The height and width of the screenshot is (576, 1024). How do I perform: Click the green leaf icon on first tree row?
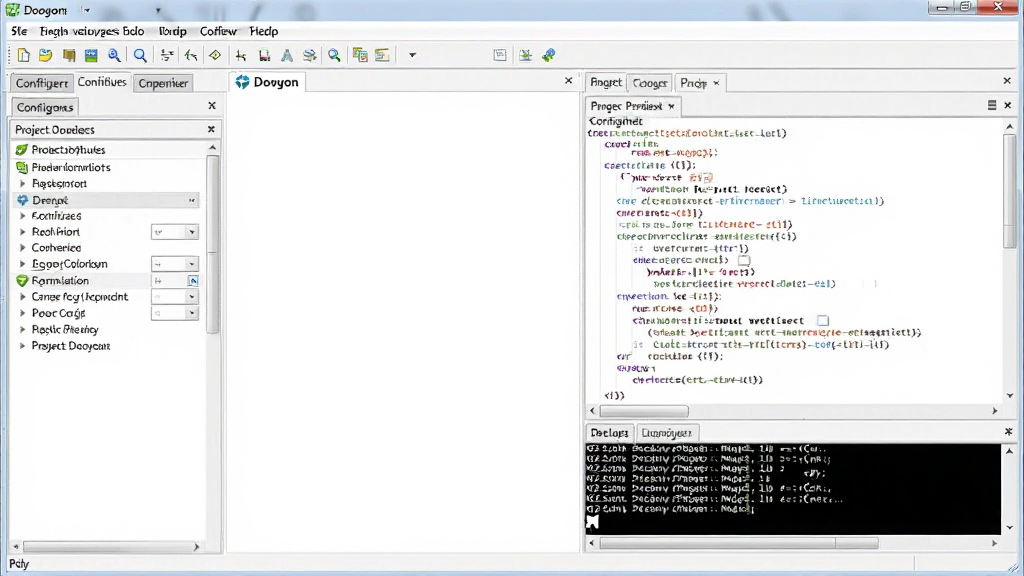(x=22, y=150)
